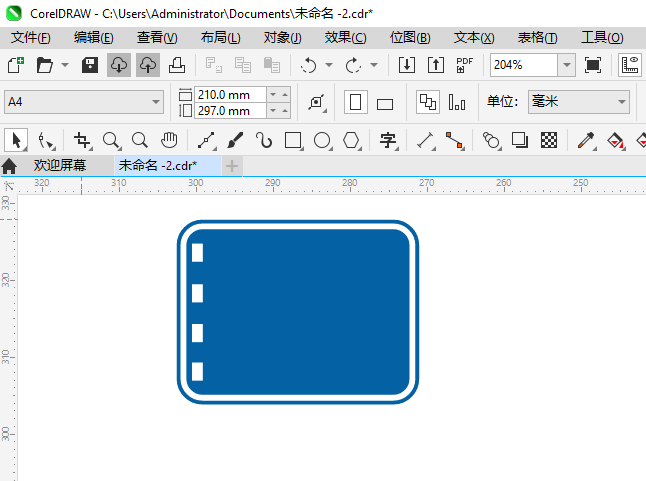
Task: Select the Zoom tool with flyout
Action: coord(112,140)
